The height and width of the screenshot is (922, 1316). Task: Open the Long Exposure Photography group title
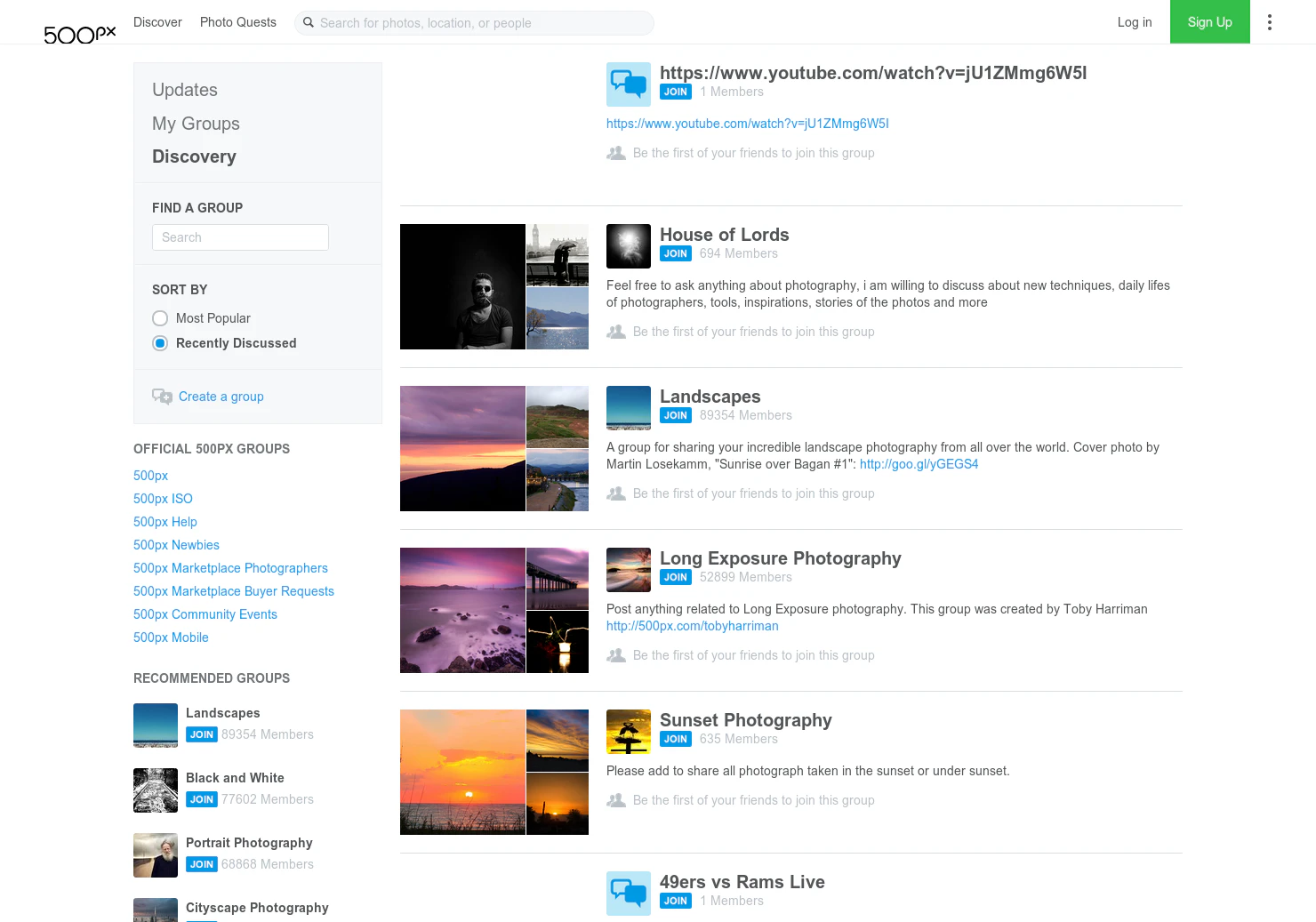(x=781, y=558)
